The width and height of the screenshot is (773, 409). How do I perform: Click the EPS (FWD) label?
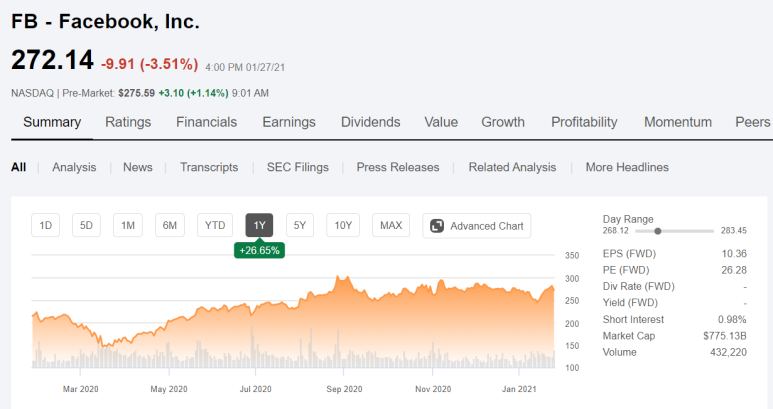[x=629, y=254]
